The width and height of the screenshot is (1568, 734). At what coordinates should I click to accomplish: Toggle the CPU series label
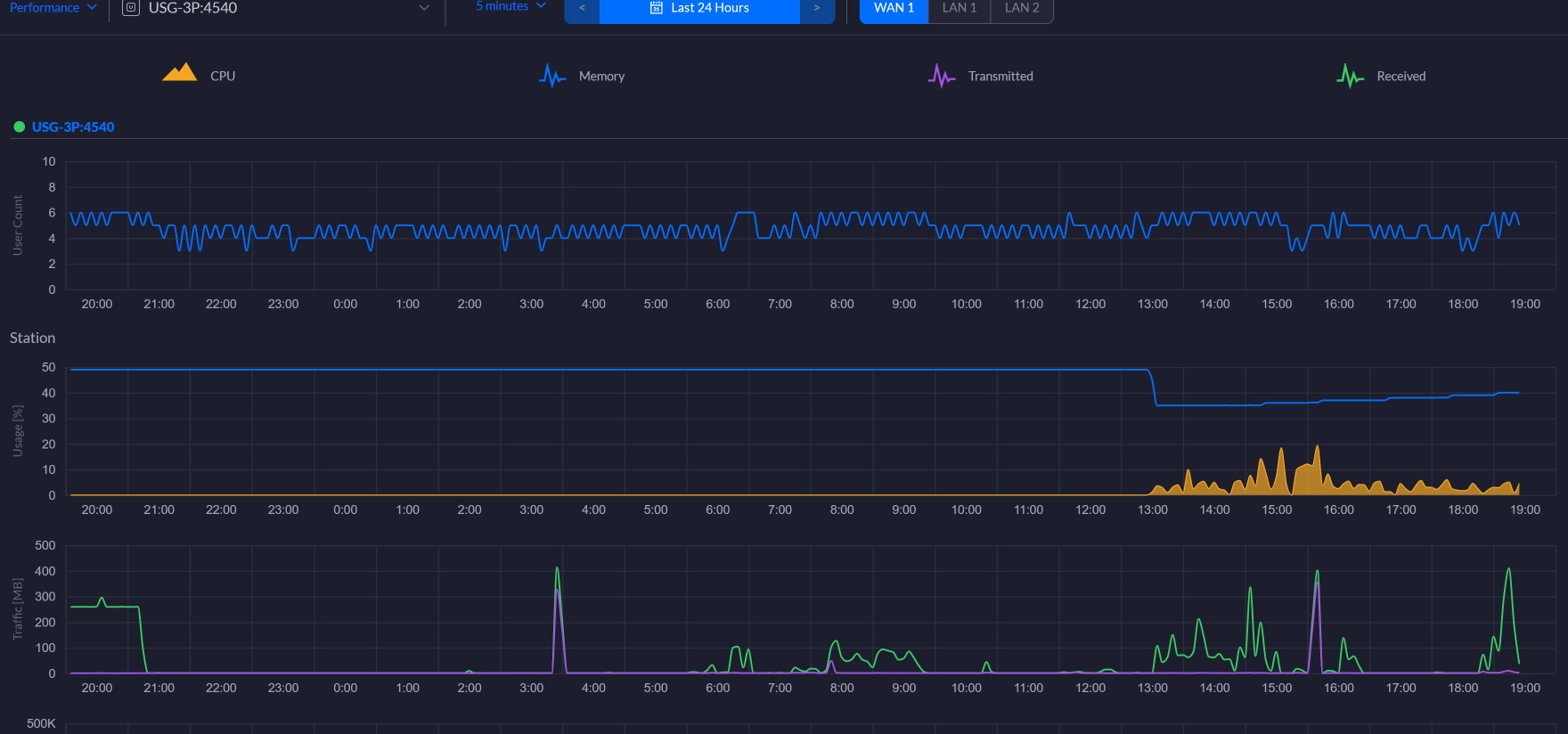click(x=223, y=76)
